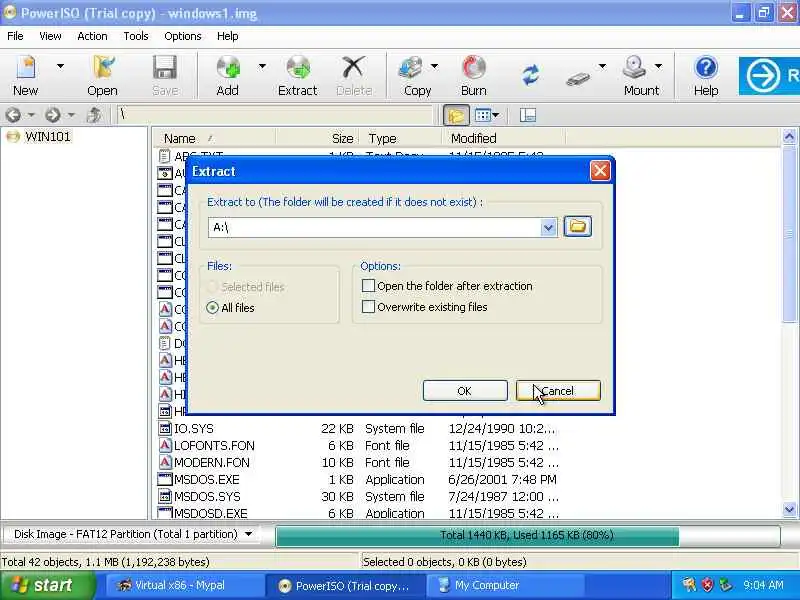This screenshot has height=600, width=800.
Task: Click the USB drive toolbar icon
Action: 578,79
